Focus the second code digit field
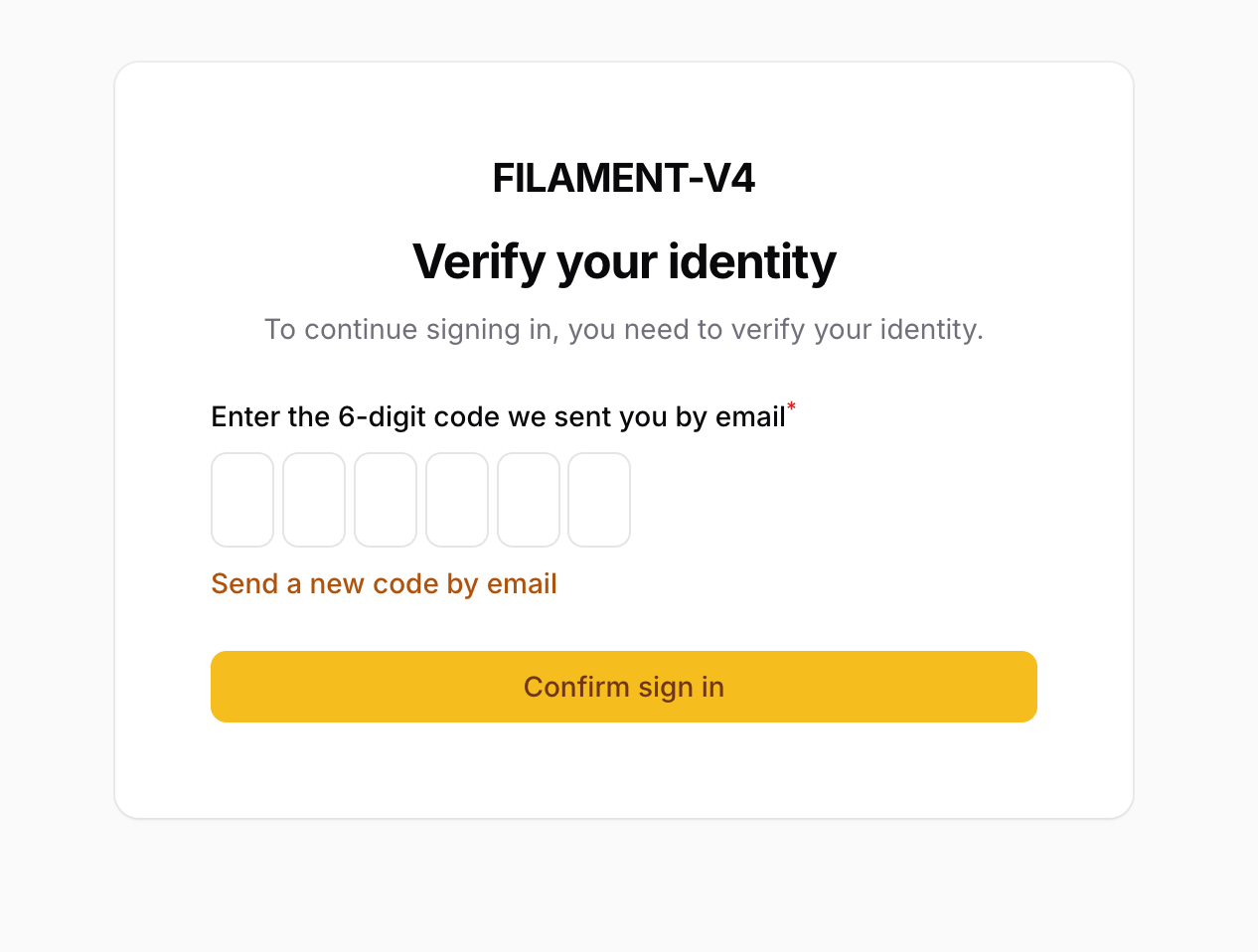The height and width of the screenshot is (952, 1258). pos(314,500)
